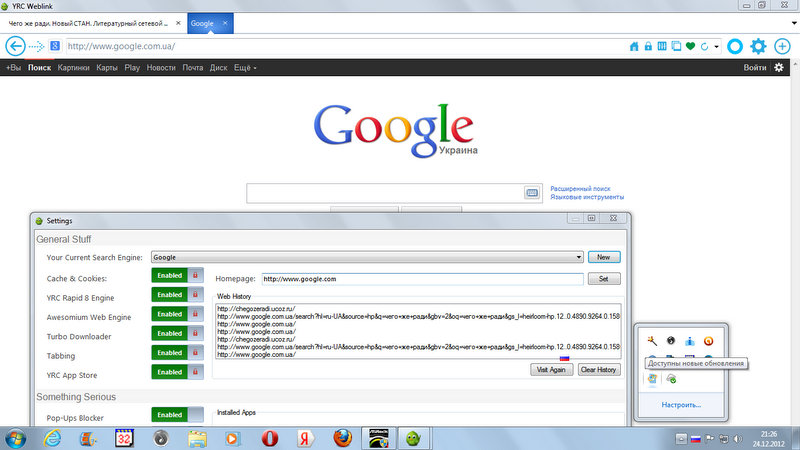Image resolution: width=800 pixels, height=450 pixels.
Task: Toggle the YRC Rapid 8 Engine switch
Action: coord(177,295)
